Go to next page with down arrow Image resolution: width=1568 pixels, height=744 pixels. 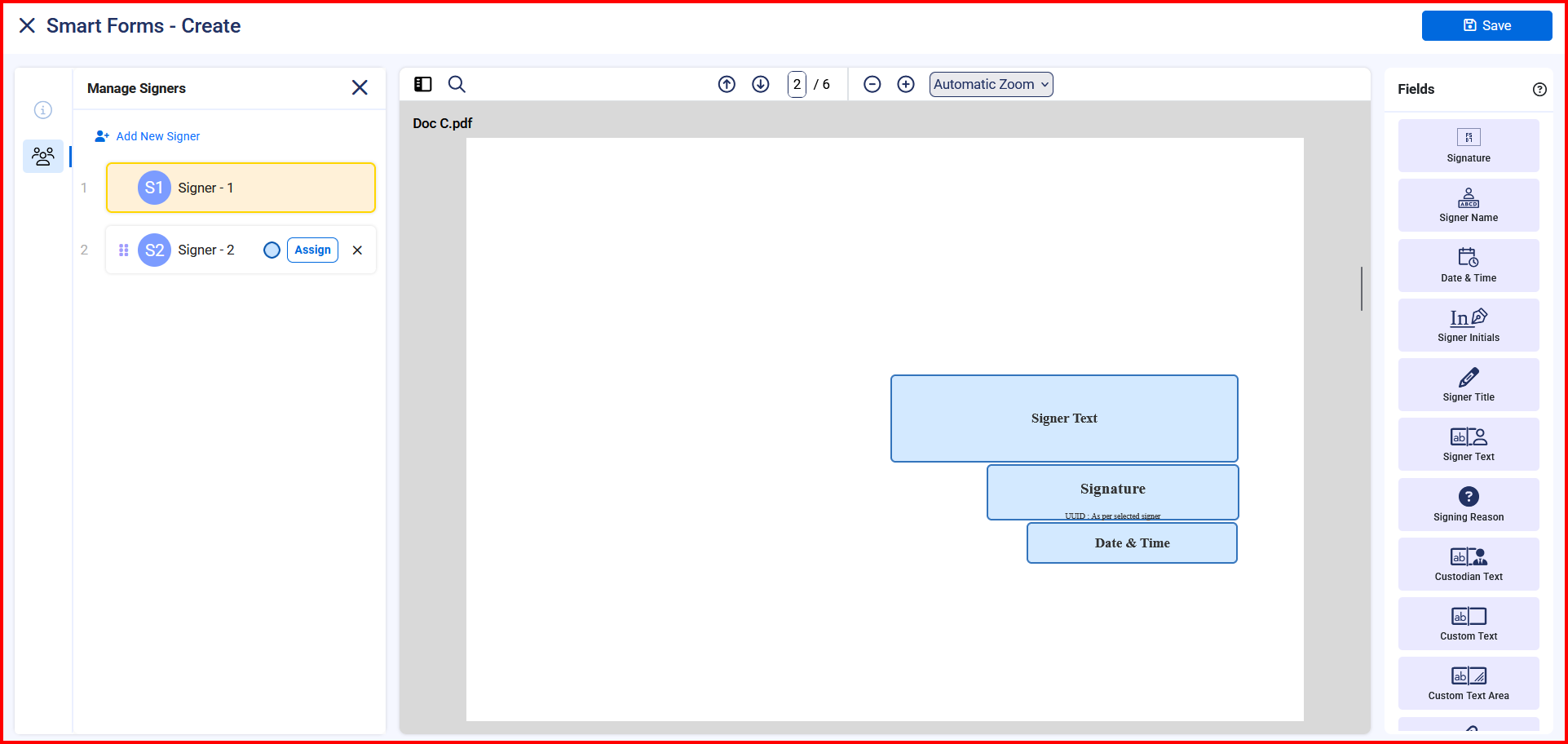pos(761,84)
